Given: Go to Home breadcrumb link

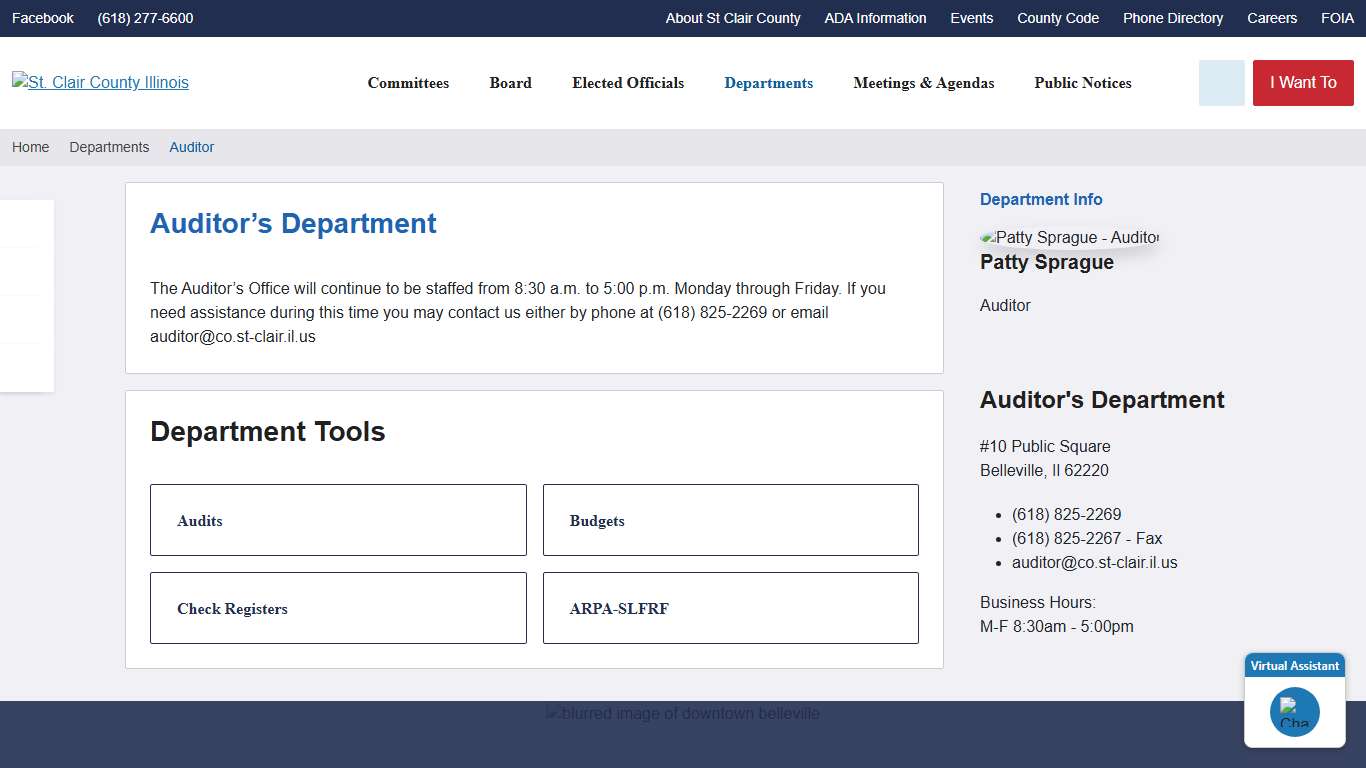Looking at the screenshot, I should 30,147.
